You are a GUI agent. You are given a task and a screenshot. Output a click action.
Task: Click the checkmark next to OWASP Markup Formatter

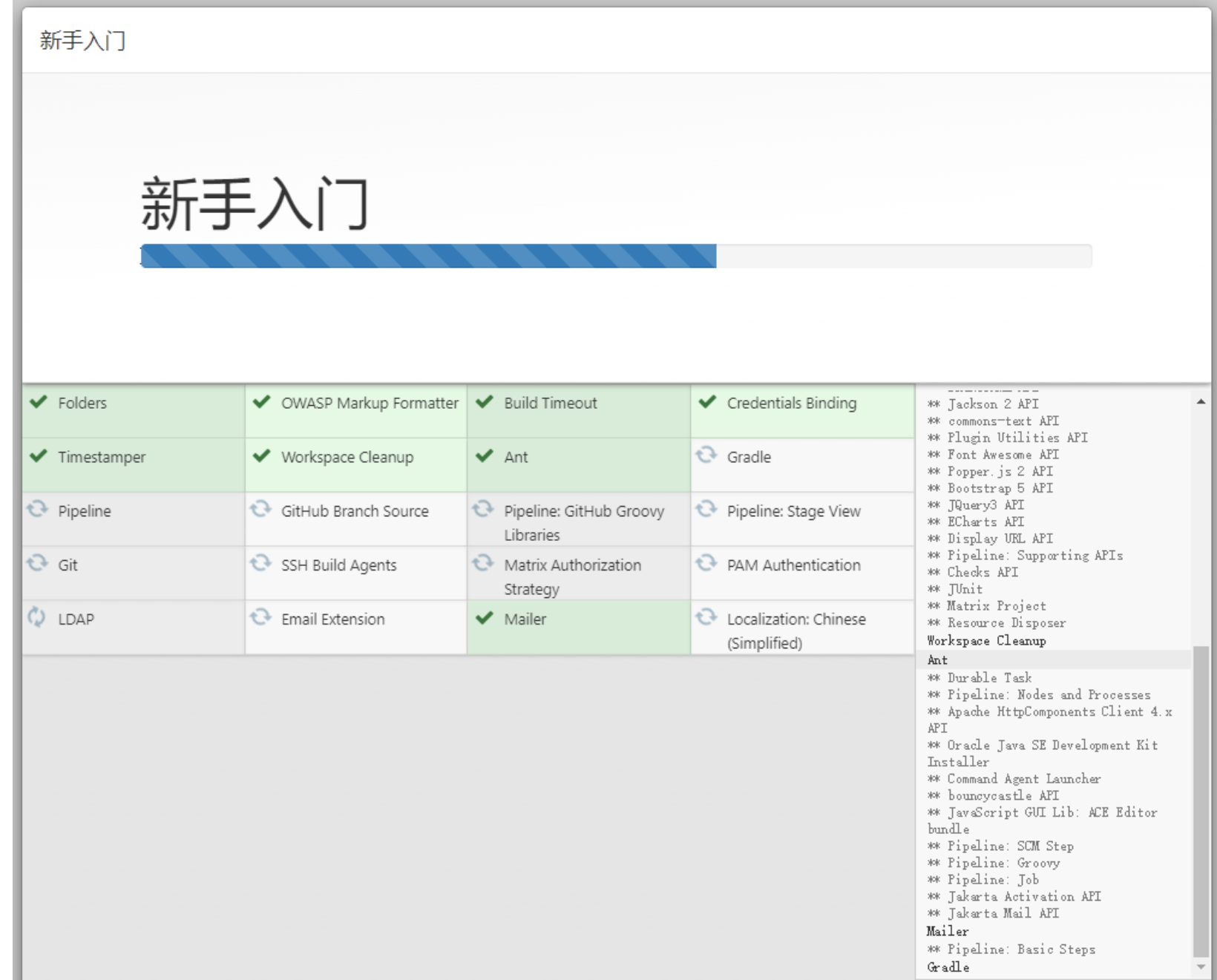[x=261, y=402]
